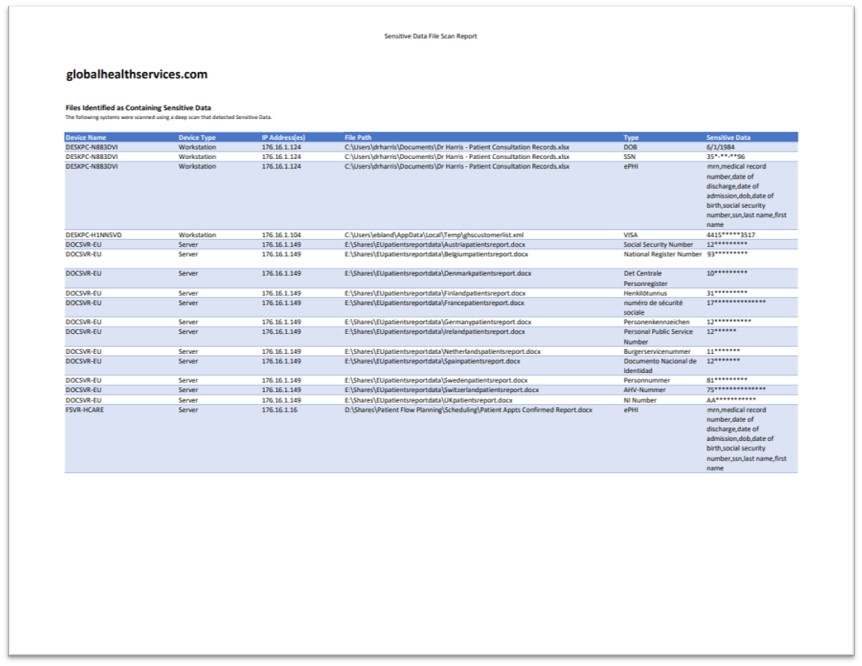Image resolution: width=862 pixels, height=666 pixels.
Task: Click the Device Type column header
Action: click(x=197, y=137)
